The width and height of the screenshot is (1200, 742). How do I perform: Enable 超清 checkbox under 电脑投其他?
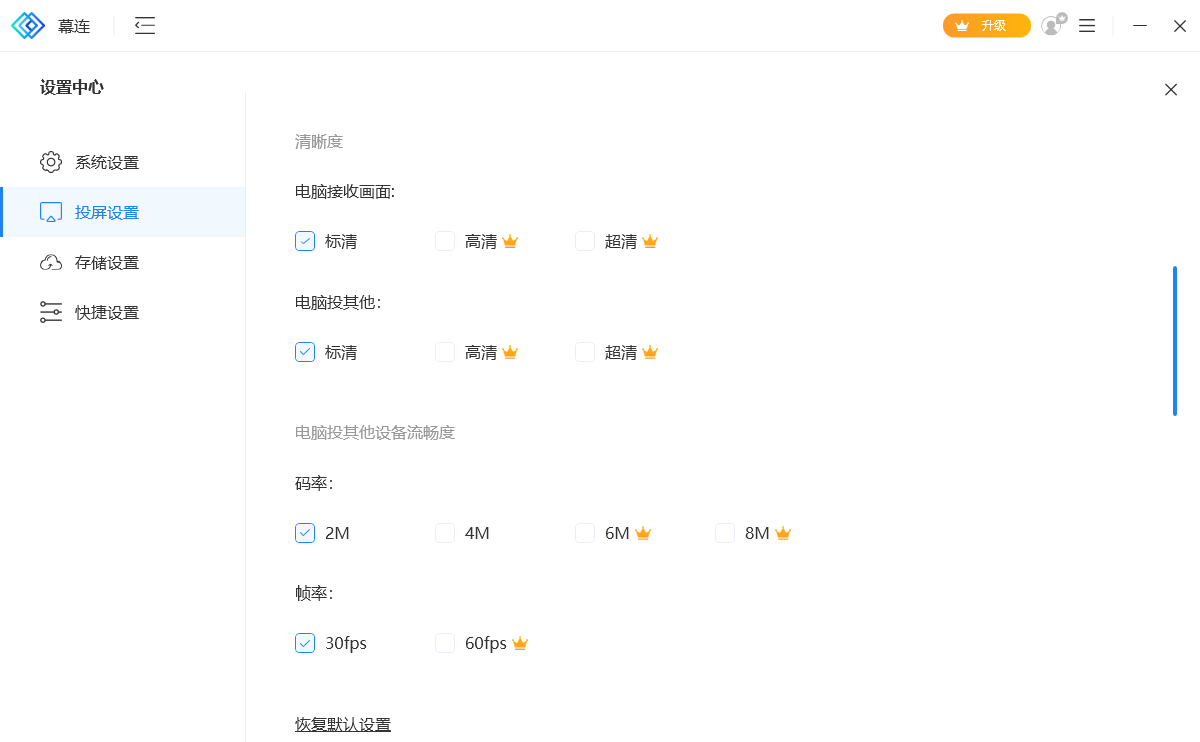585,352
